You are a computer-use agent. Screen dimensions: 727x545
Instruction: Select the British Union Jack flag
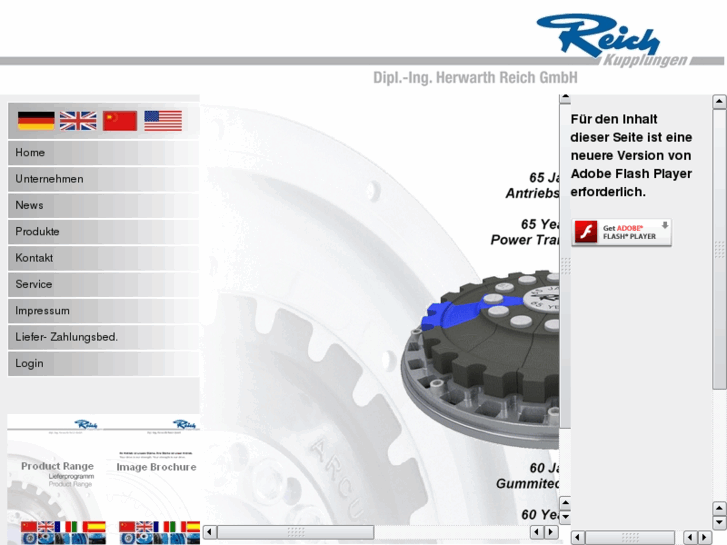click(x=78, y=121)
